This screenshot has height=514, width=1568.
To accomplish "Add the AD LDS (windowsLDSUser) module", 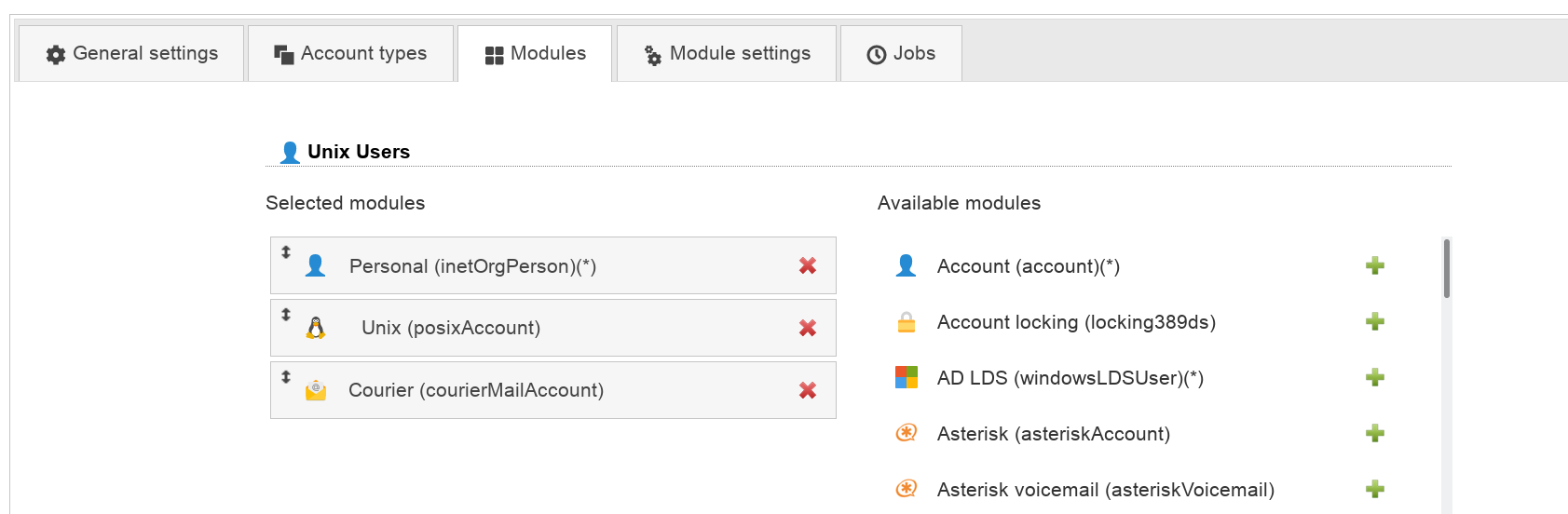I will [x=1374, y=378].
